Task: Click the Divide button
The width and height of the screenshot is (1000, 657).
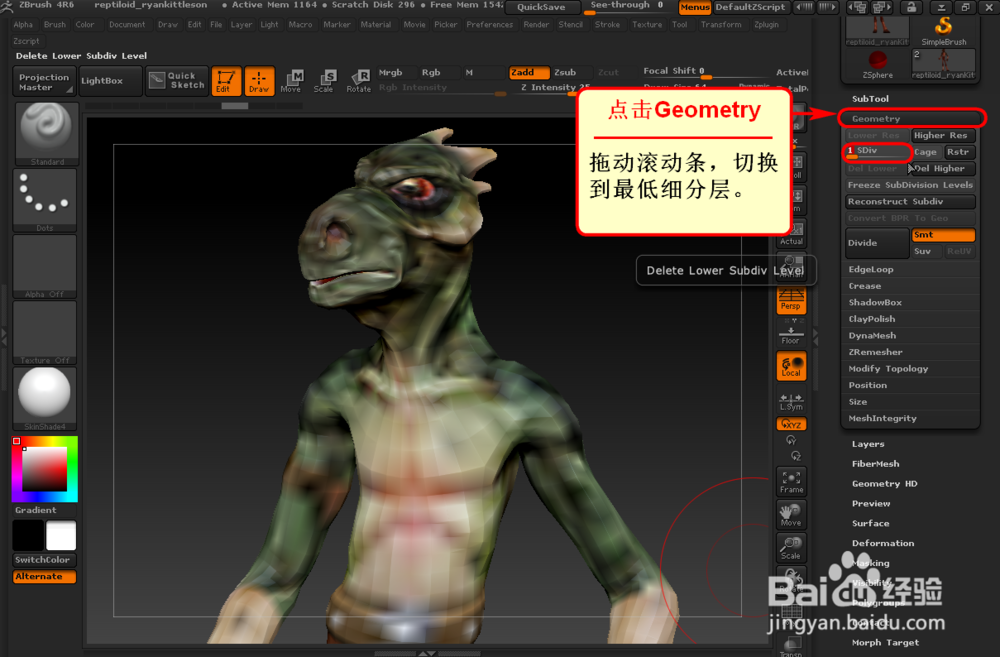Action: tap(877, 243)
